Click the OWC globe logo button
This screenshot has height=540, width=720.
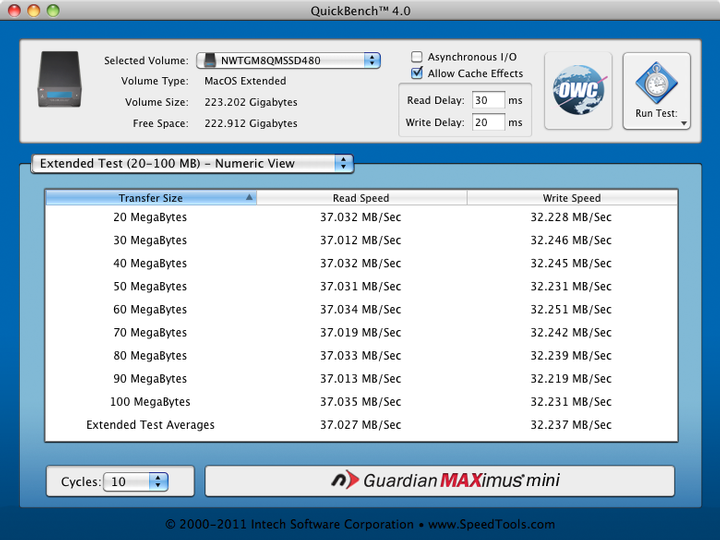tap(577, 91)
